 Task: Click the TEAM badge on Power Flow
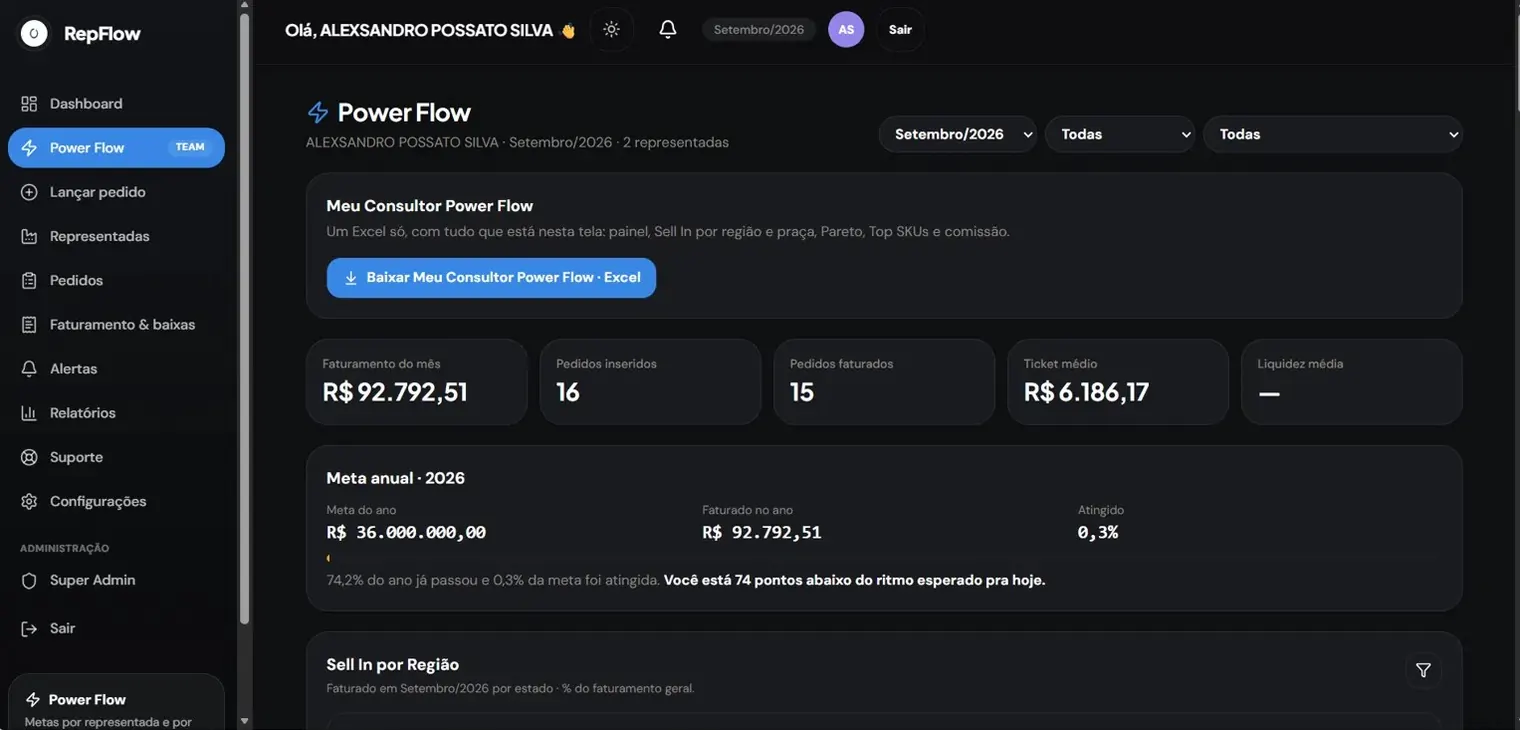tap(190, 147)
